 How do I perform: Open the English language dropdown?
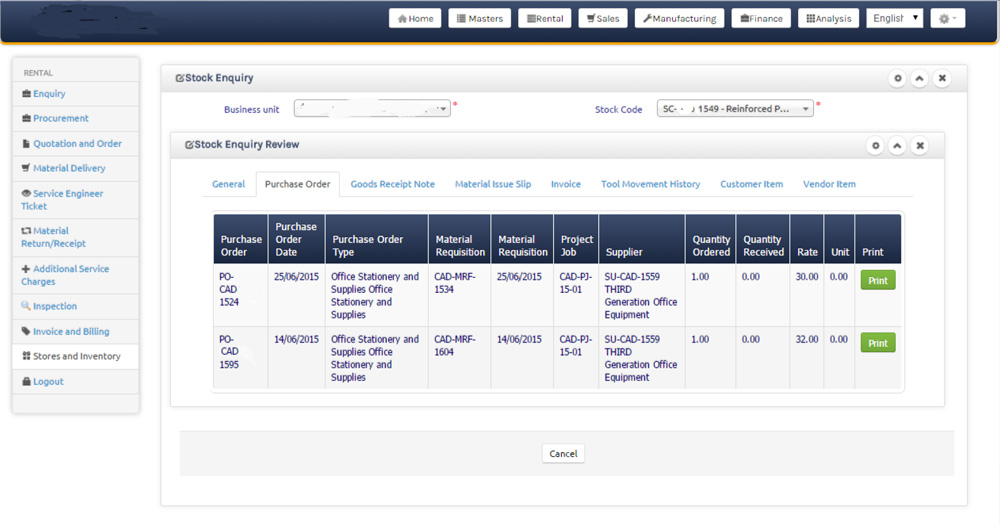click(x=895, y=18)
